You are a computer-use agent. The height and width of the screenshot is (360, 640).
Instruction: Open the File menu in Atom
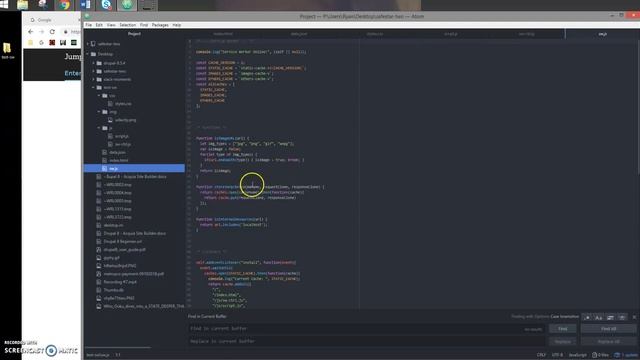(89, 25)
